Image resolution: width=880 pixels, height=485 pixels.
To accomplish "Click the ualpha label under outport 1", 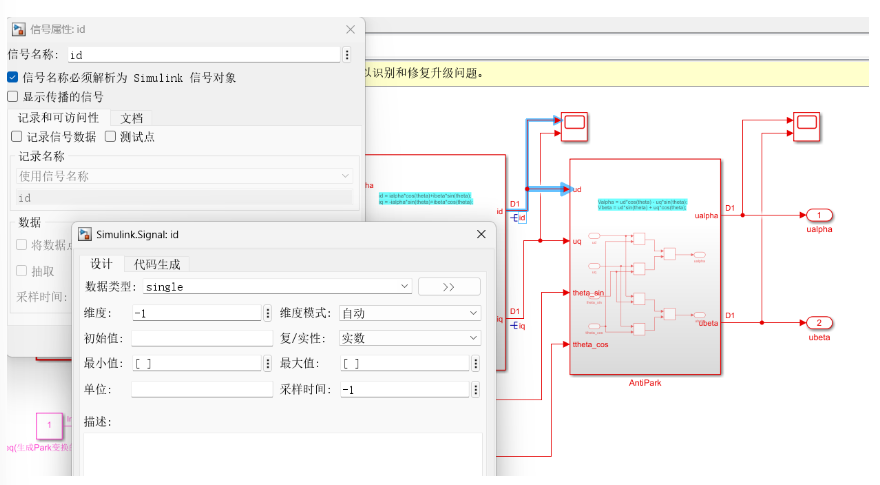I will coord(819,229).
